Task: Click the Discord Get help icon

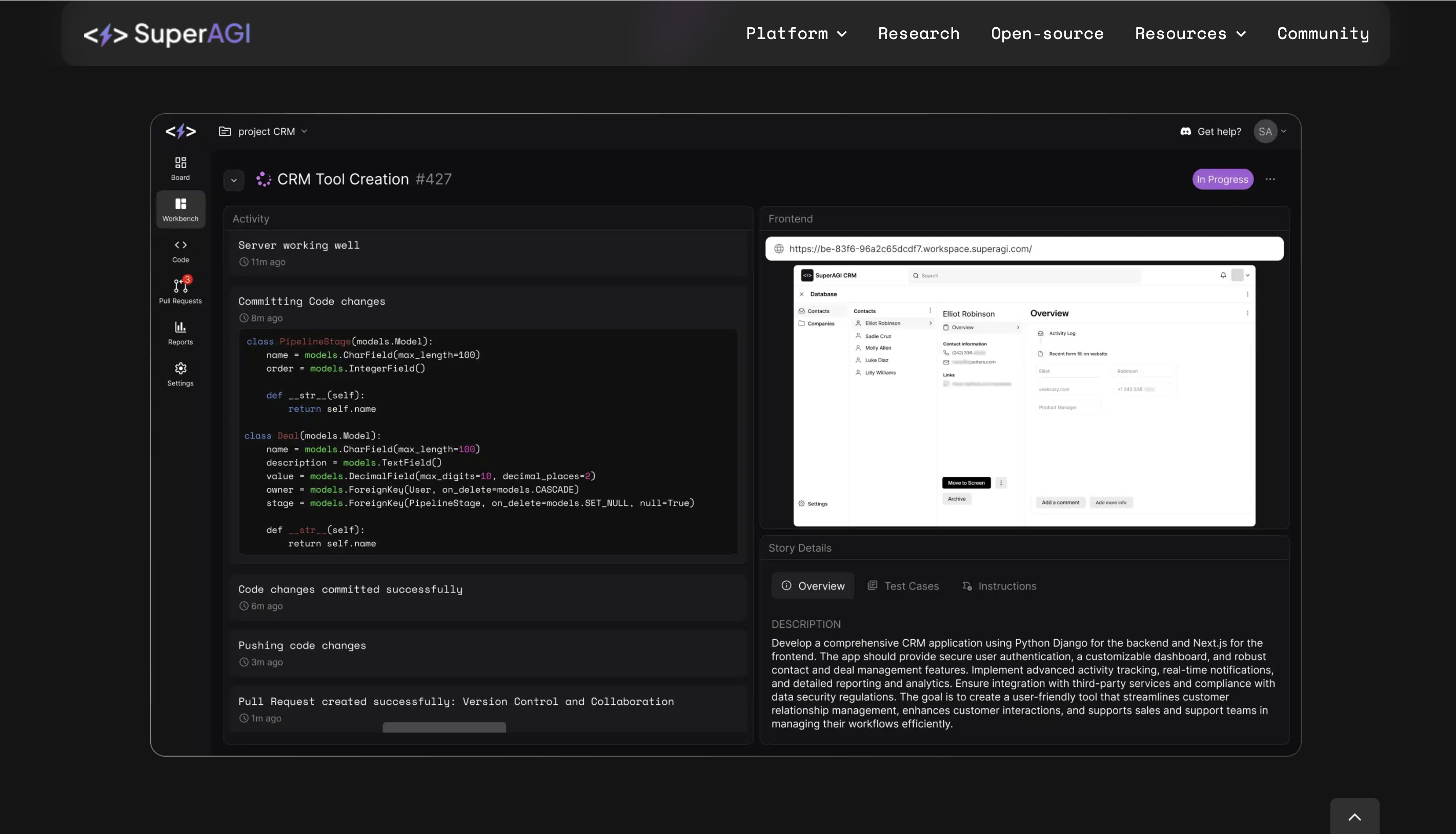Action: pyautogui.click(x=1186, y=132)
